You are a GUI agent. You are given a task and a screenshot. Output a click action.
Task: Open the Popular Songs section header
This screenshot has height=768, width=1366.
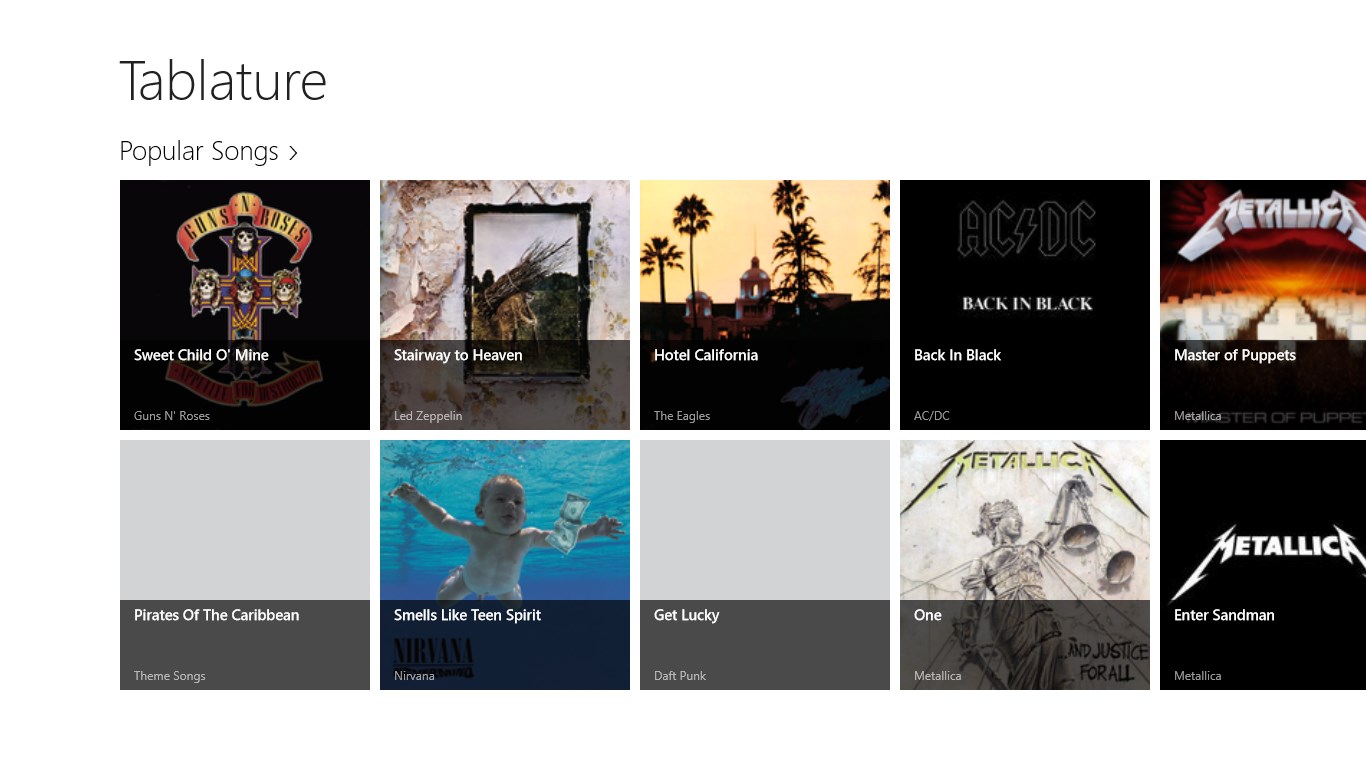[199, 151]
